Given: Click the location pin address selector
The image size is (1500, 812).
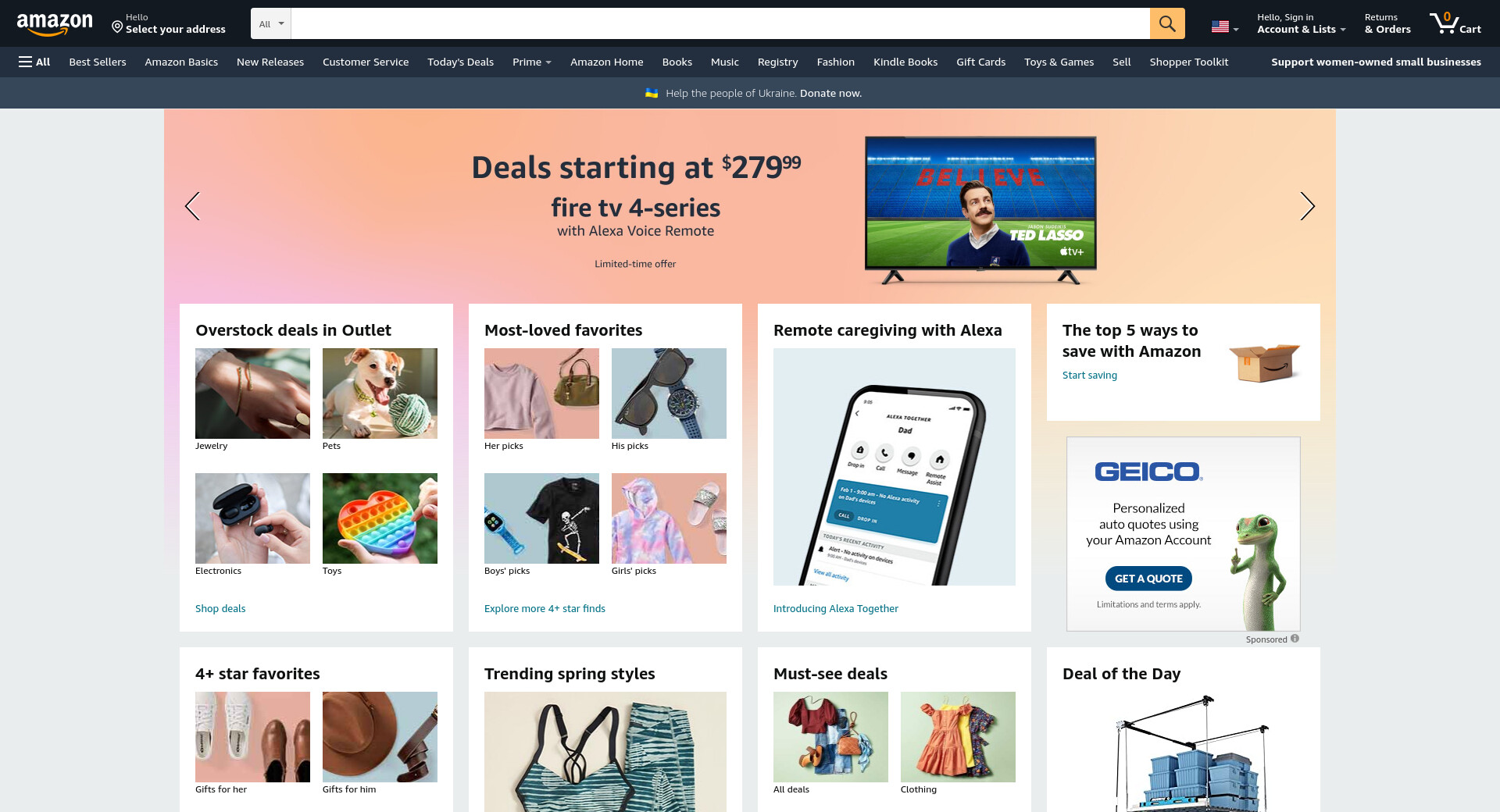Looking at the screenshot, I should point(169,23).
